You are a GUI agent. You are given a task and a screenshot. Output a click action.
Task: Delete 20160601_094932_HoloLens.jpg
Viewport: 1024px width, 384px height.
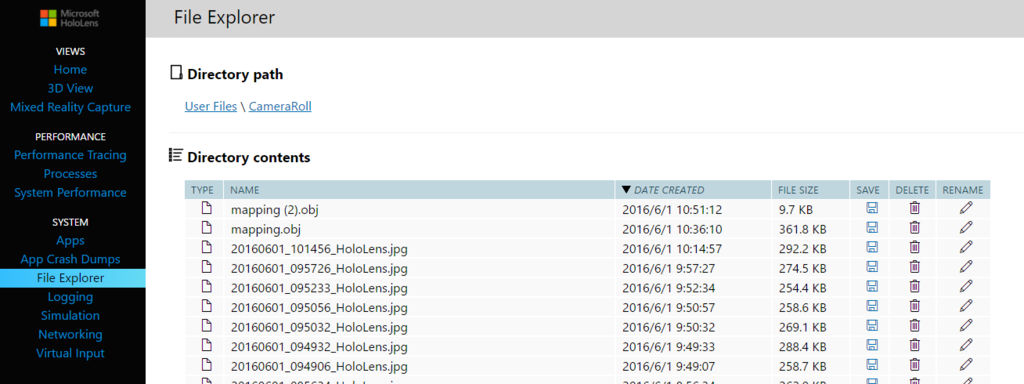click(x=914, y=345)
